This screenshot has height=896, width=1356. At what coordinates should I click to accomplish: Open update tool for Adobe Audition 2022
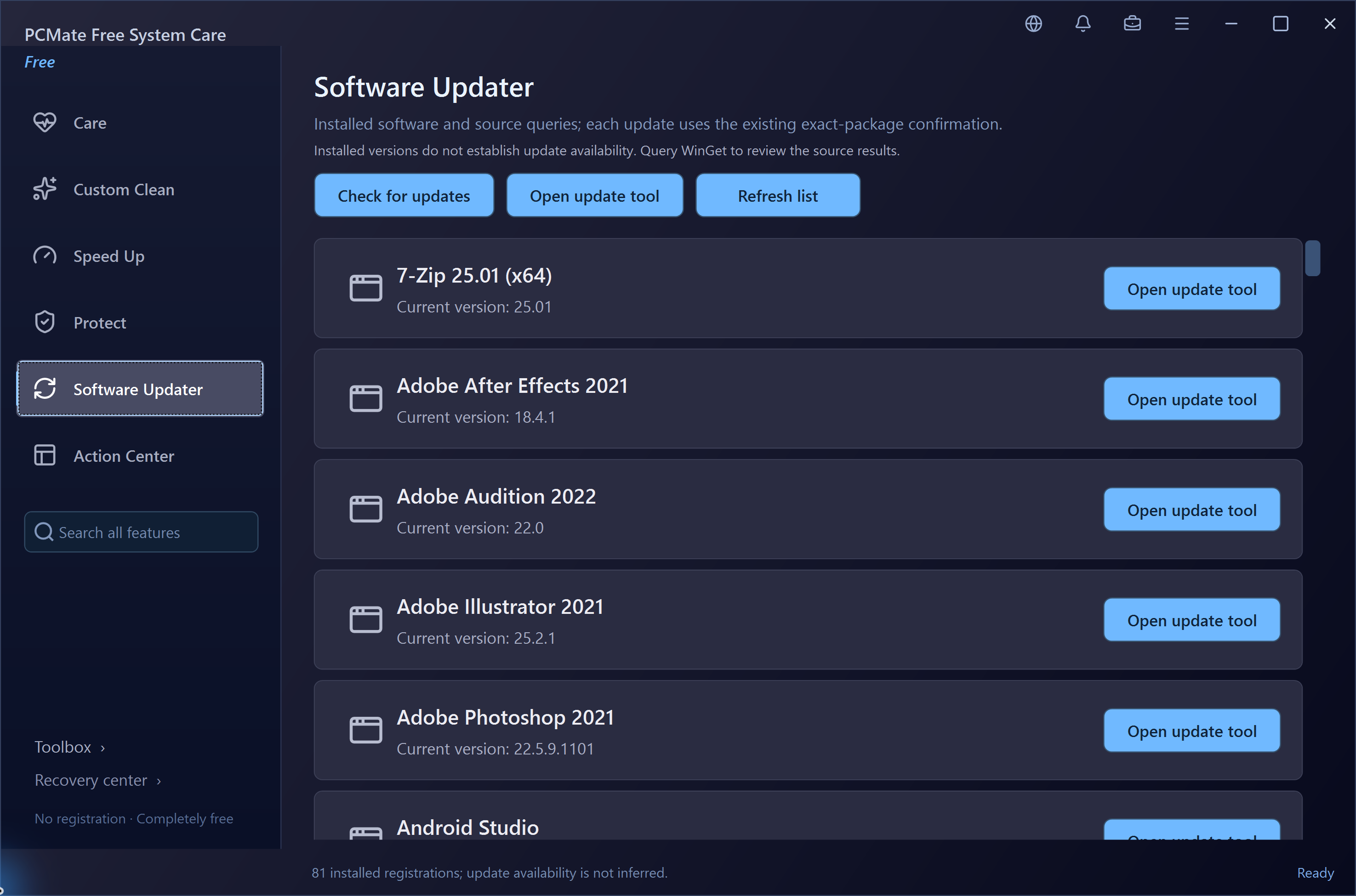pos(1191,510)
